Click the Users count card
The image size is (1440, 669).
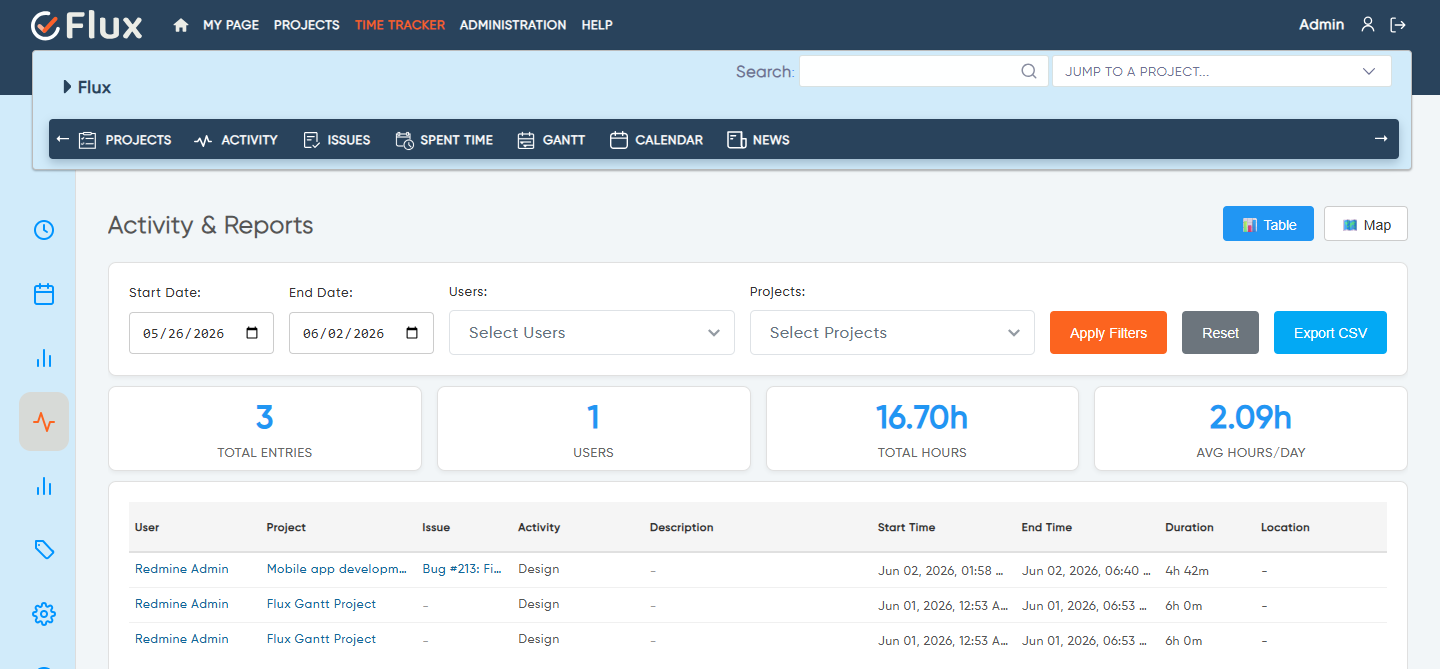(x=594, y=428)
